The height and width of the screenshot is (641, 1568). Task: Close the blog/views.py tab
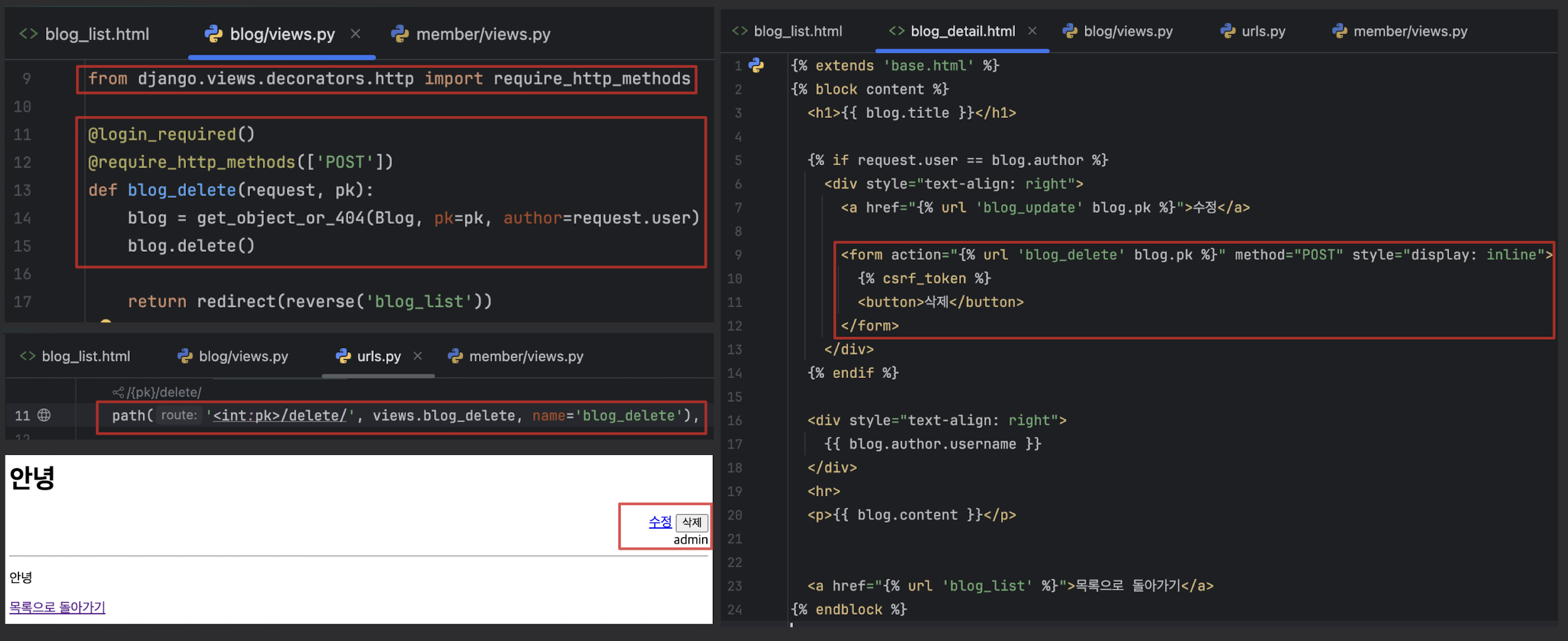(x=355, y=34)
